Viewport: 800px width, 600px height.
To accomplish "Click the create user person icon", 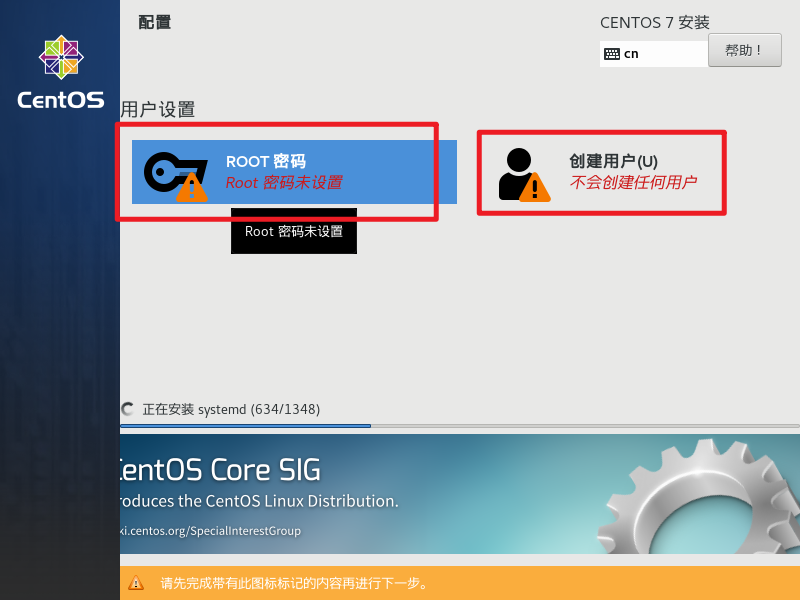I will [524, 174].
